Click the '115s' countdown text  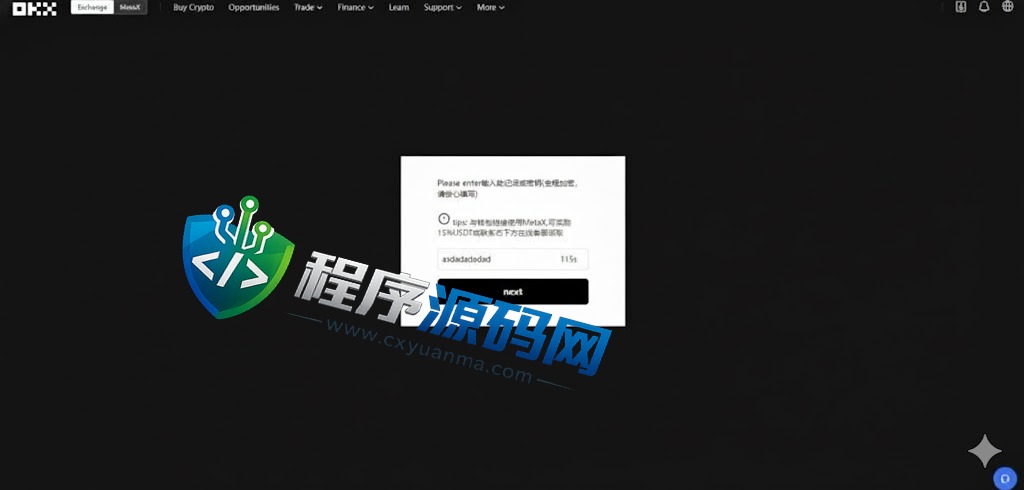coord(568,259)
